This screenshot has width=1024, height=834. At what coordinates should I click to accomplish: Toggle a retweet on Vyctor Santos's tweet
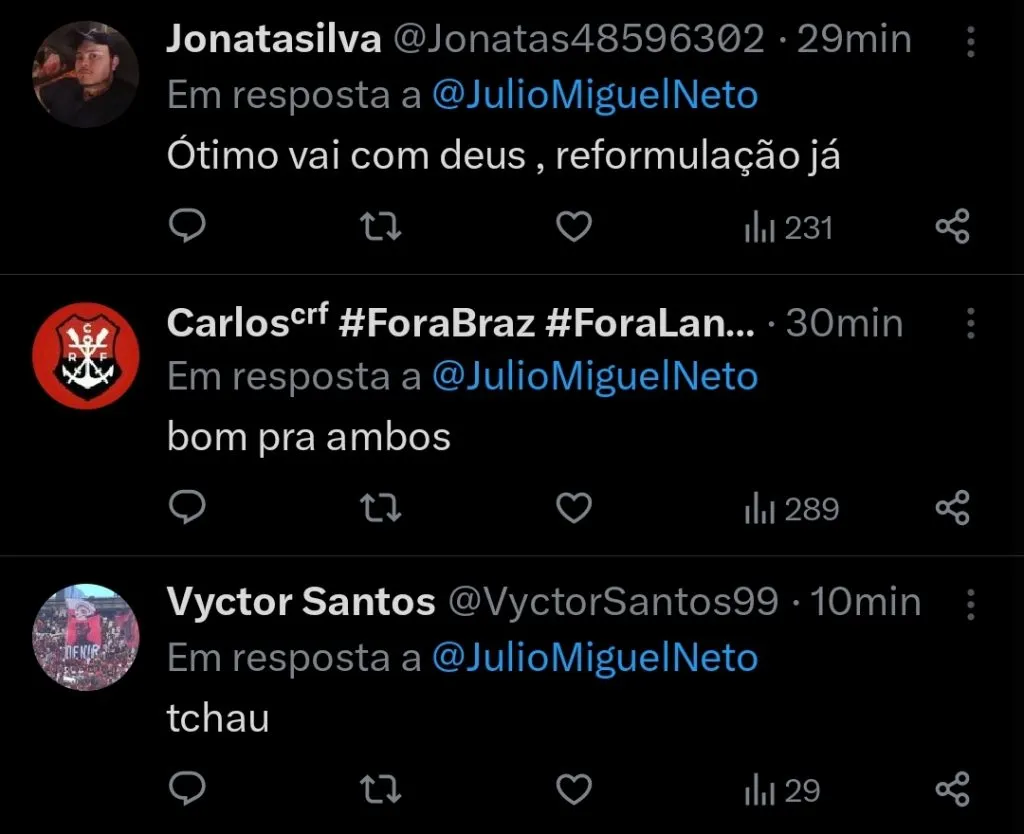point(379,790)
